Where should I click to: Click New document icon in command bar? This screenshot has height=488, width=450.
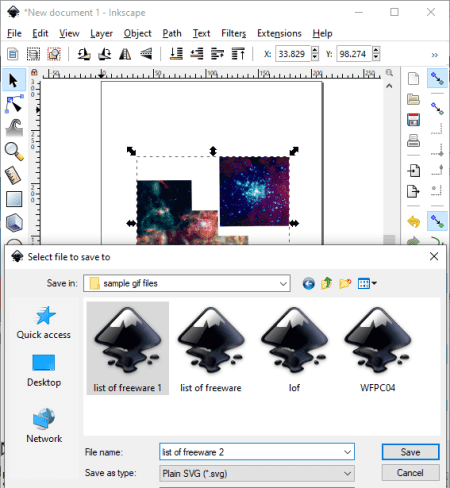coord(413,79)
